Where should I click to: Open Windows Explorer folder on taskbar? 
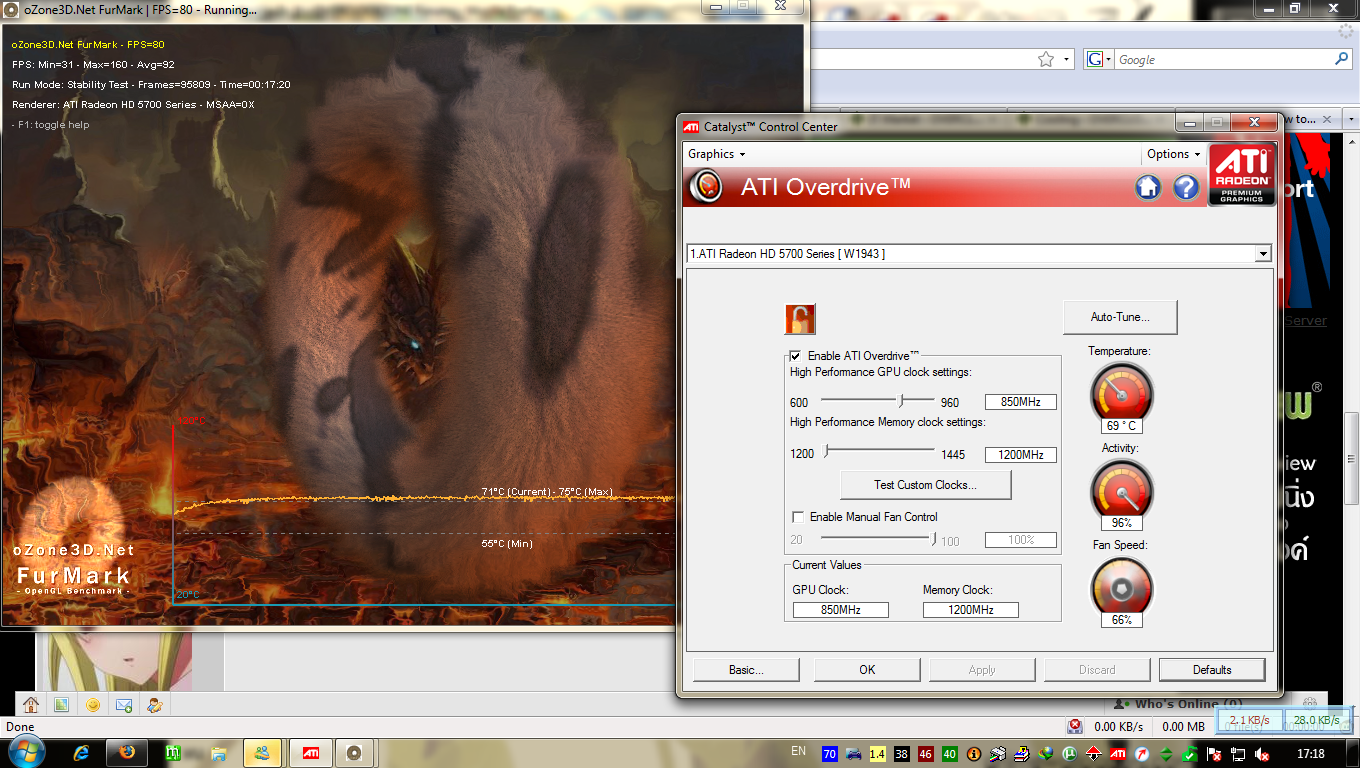218,753
